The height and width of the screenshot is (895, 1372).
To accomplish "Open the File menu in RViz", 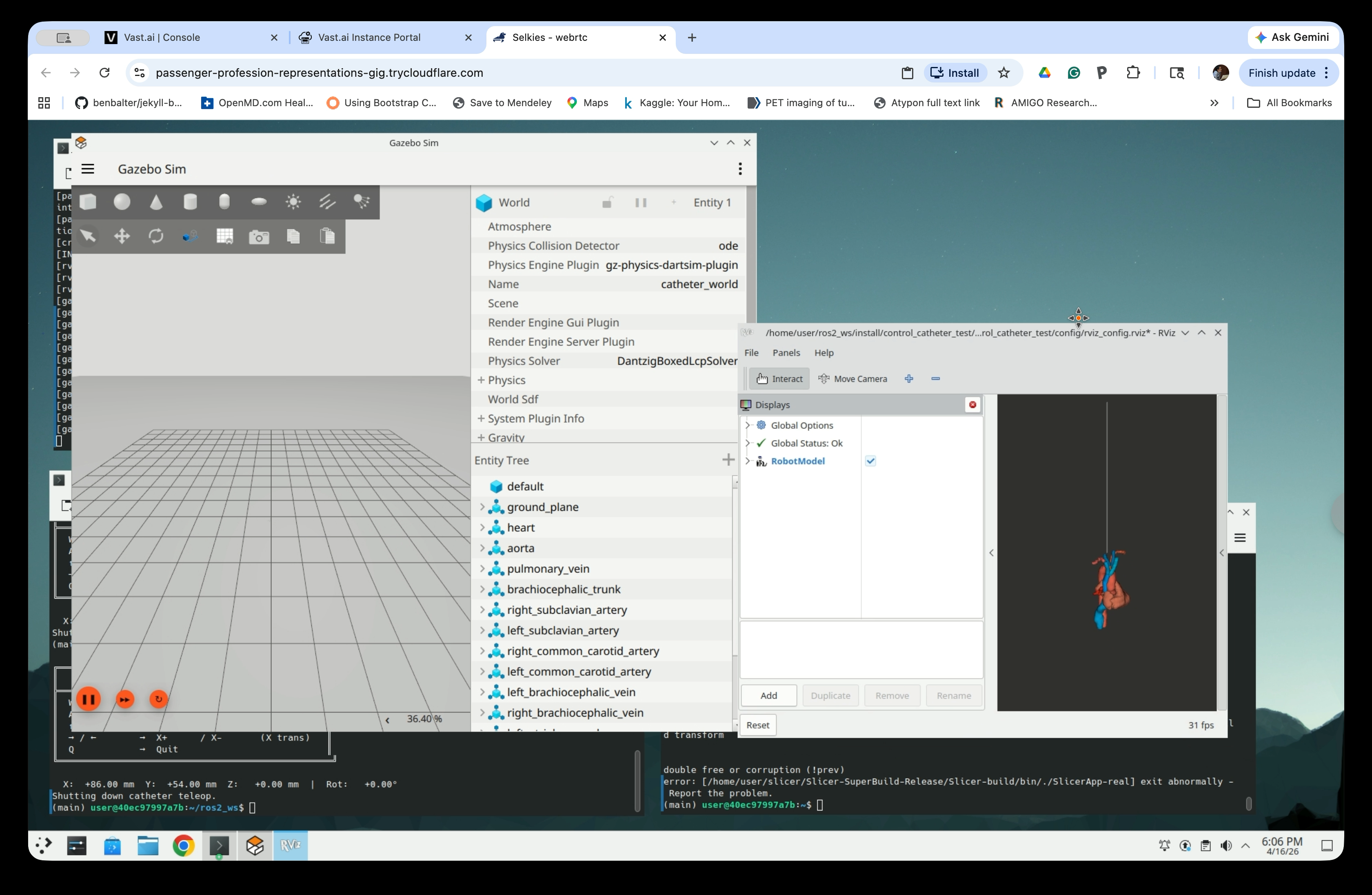I will pos(751,352).
